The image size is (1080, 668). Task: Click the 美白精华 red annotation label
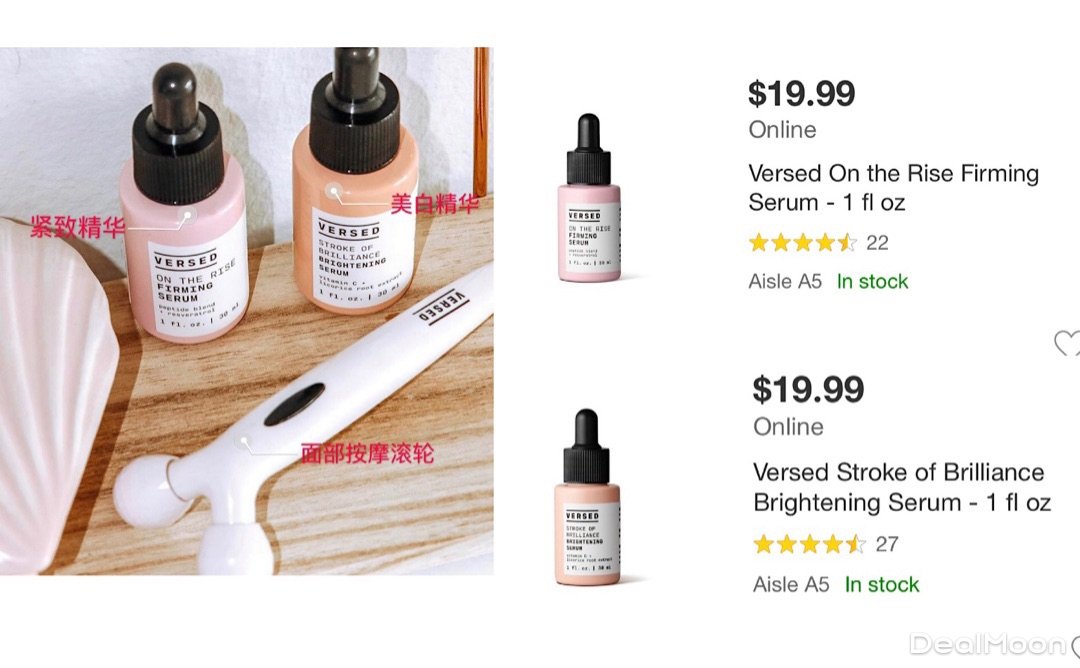point(435,204)
